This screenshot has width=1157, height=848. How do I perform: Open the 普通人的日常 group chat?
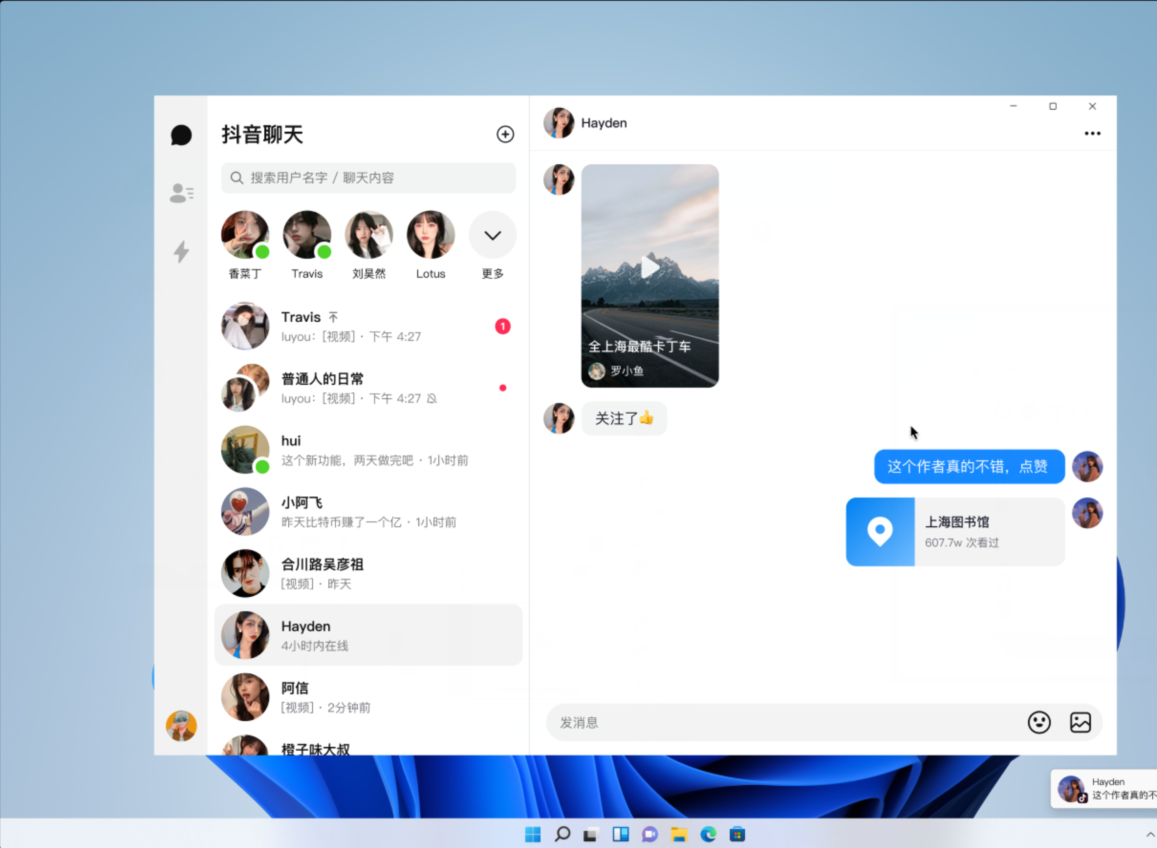click(368, 388)
